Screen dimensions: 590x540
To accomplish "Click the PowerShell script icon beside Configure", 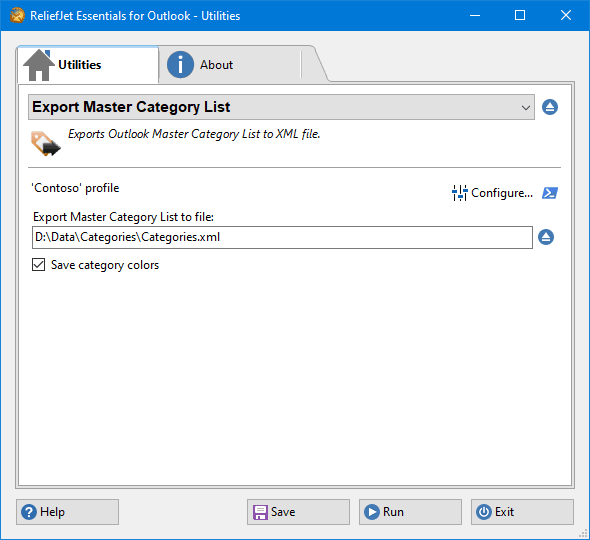I will (550, 193).
